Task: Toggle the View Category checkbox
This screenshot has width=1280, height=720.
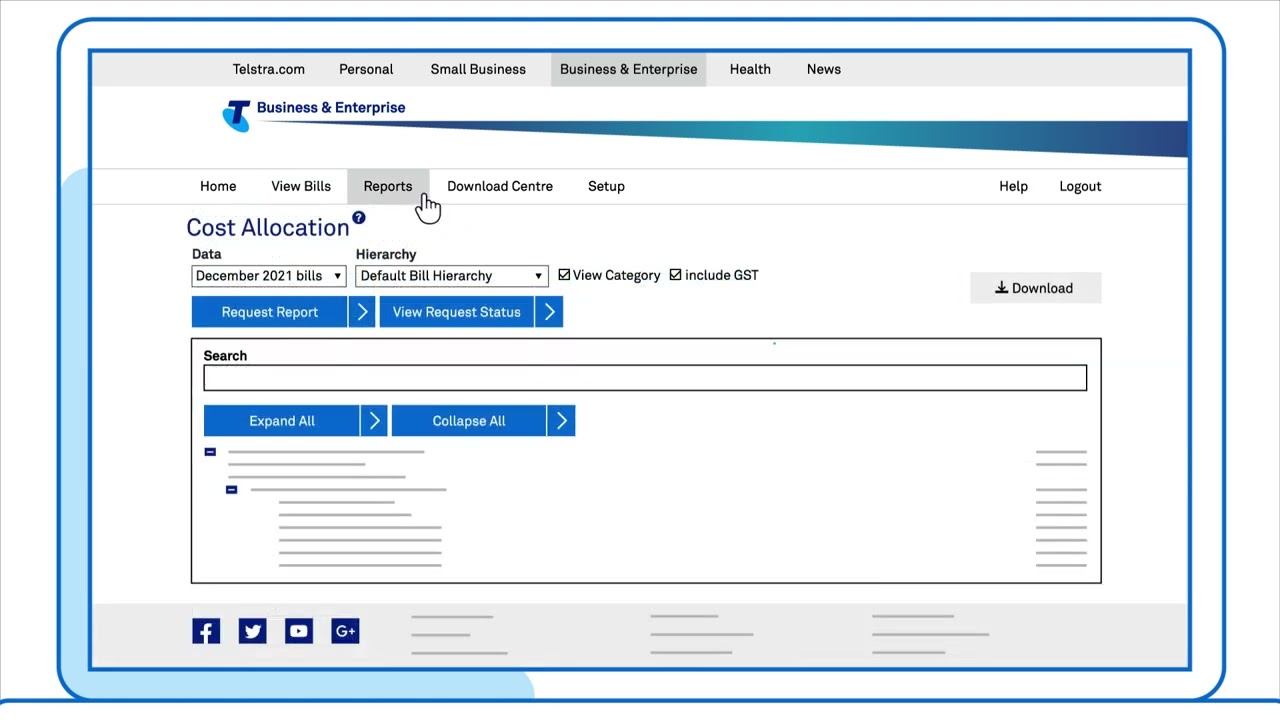Action: 564,275
